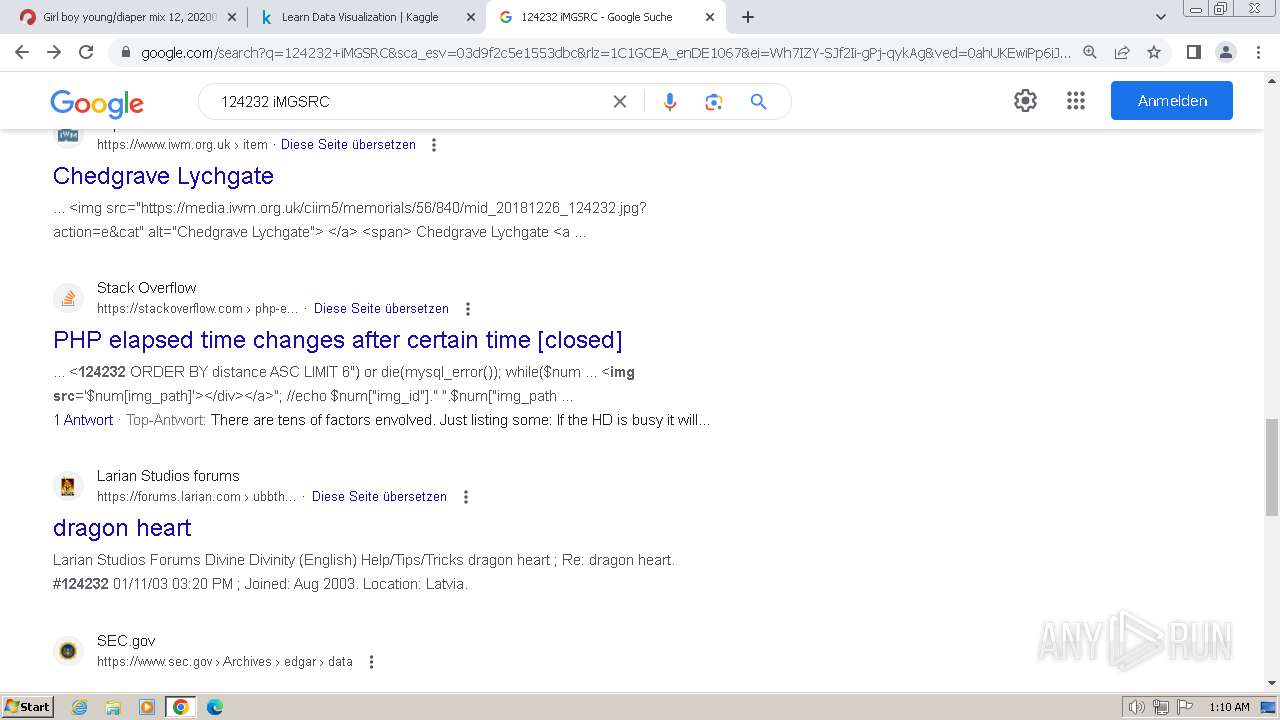The image size is (1280, 720).
Task: Open the 1 Antwort link
Action: [83, 420]
